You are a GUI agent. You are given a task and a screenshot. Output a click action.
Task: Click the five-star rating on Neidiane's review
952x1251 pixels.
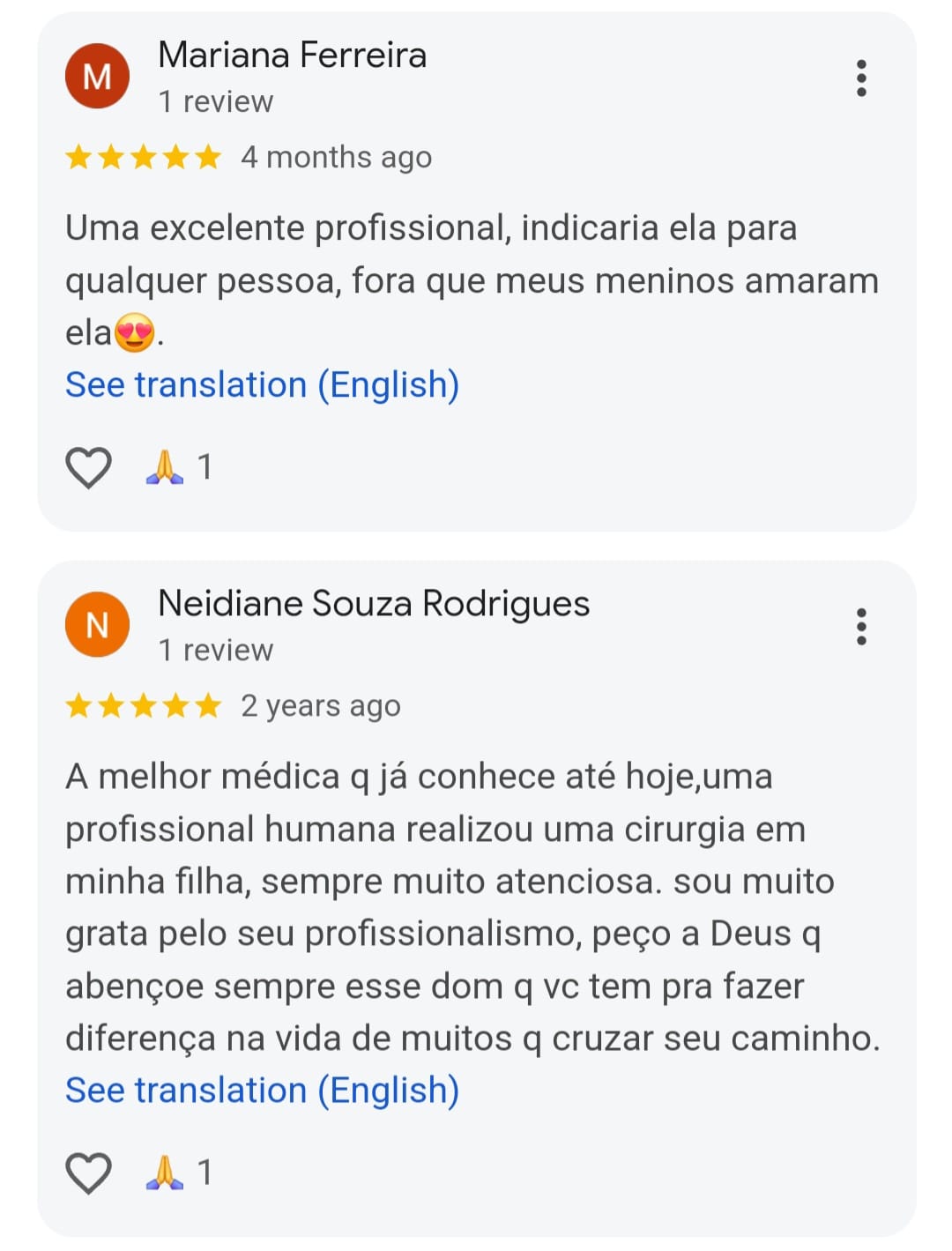point(143,706)
